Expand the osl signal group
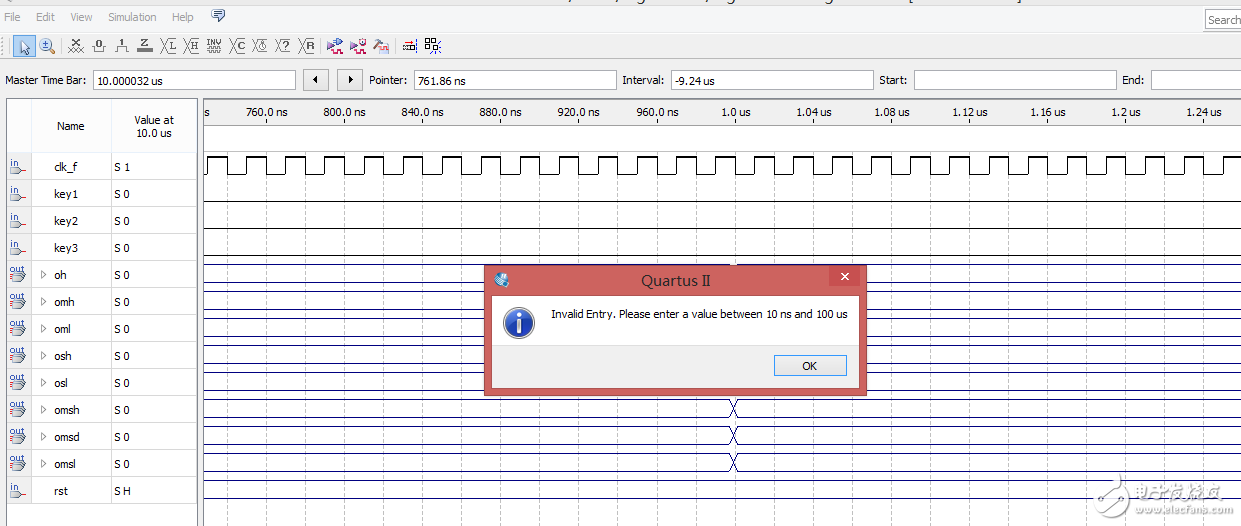The height and width of the screenshot is (526, 1241). [x=43, y=383]
